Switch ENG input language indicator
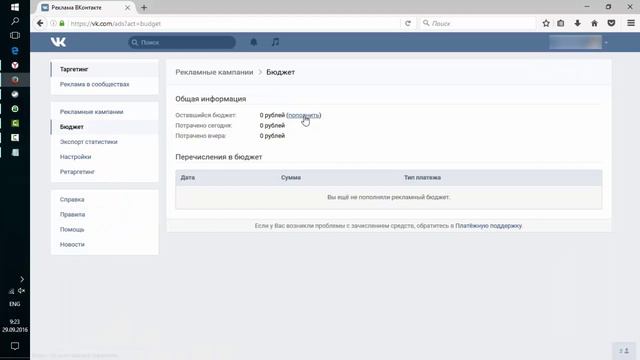The image size is (640, 360). click(15, 304)
